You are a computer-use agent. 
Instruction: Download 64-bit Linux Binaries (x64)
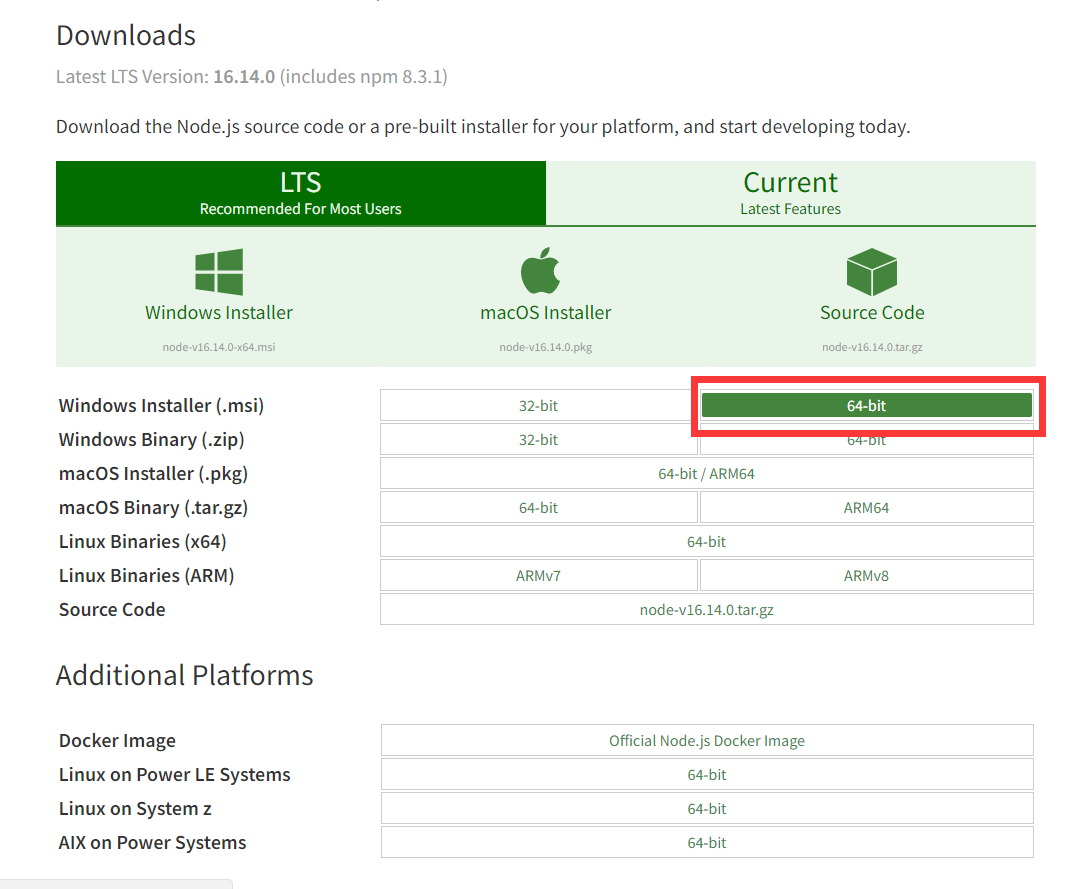pos(706,541)
